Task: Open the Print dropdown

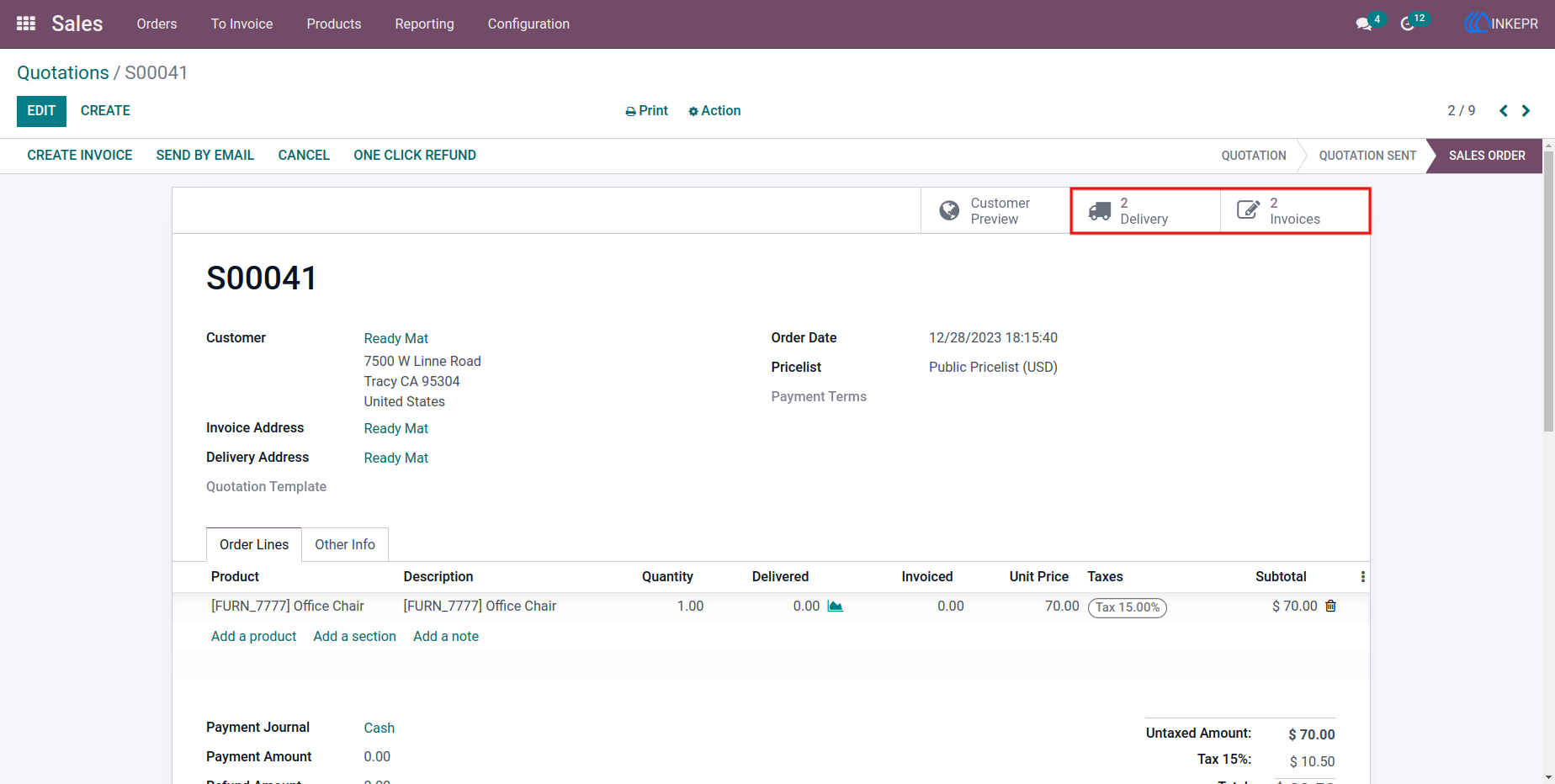Action: click(646, 111)
